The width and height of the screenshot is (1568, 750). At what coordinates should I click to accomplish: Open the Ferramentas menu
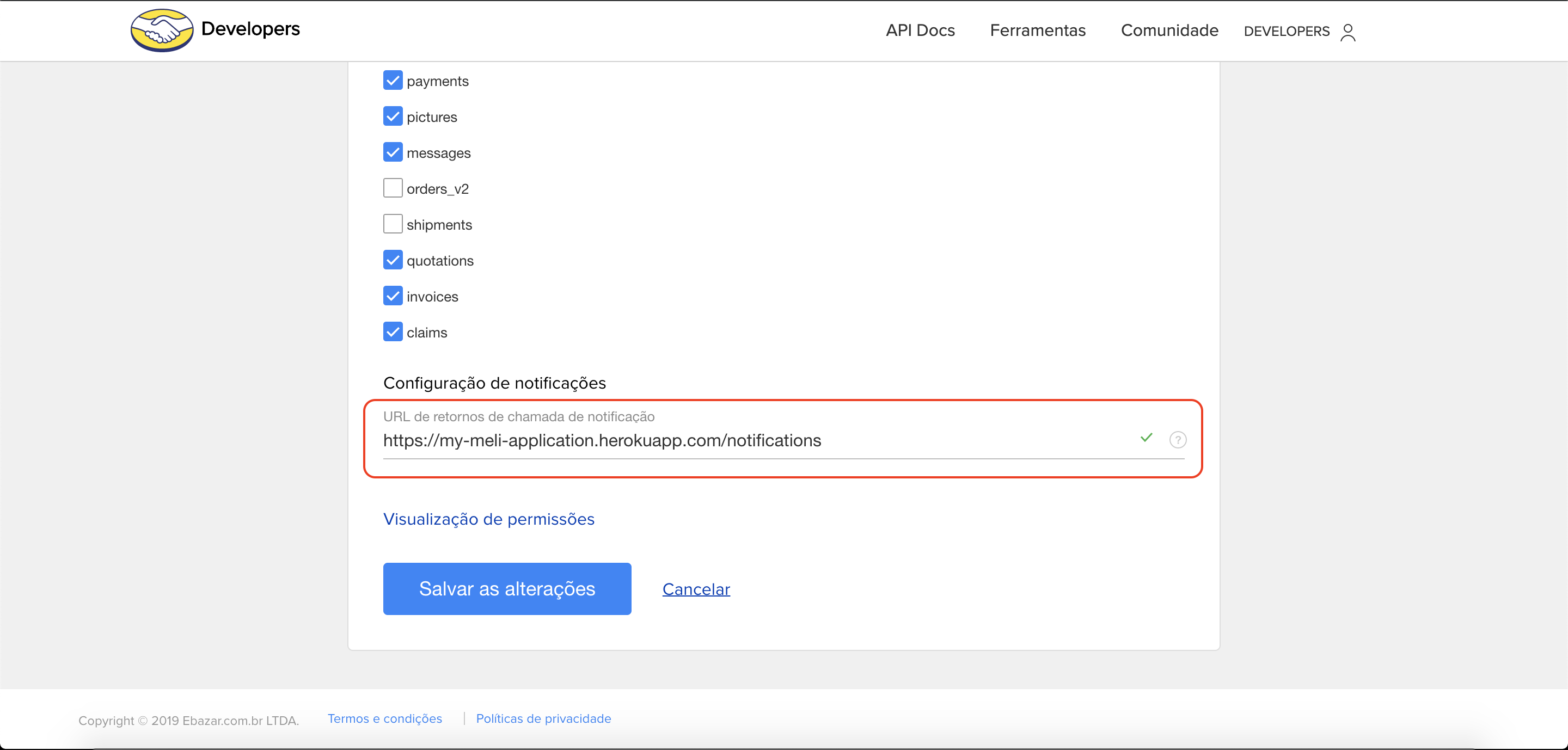click(1037, 30)
